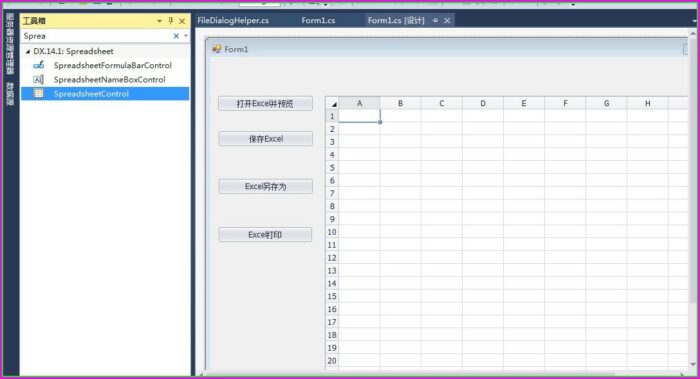Select row 10 header
The height and width of the screenshot is (379, 700).
(x=332, y=232)
